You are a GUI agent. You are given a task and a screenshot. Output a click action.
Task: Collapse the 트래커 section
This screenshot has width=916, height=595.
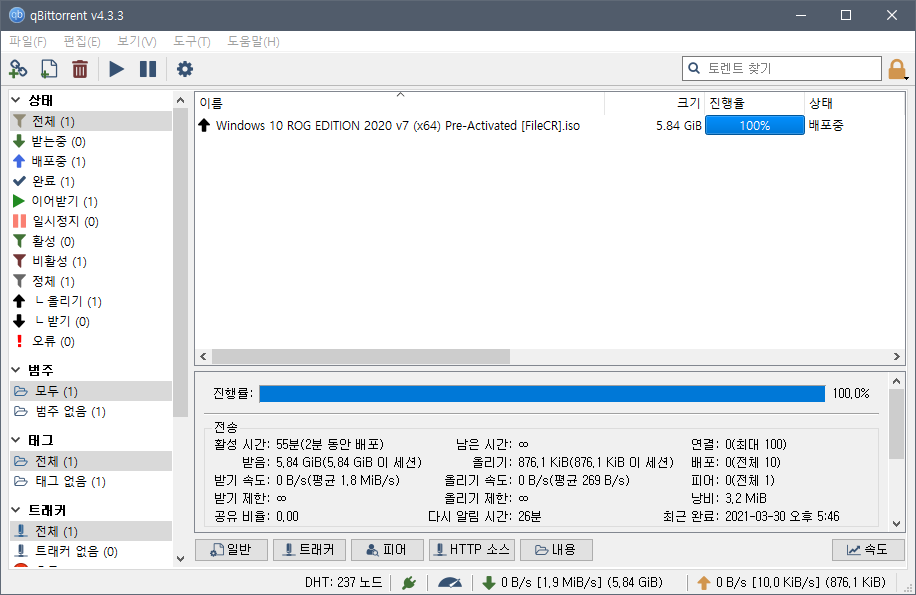pos(16,510)
